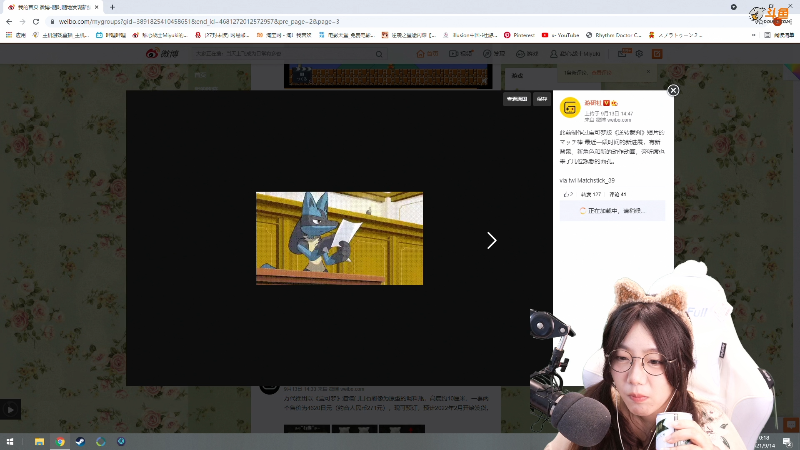Open the Rhythm Doctor bookmark
Image resolution: width=800 pixels, height=450 pixels.
[x=613, y=35]
